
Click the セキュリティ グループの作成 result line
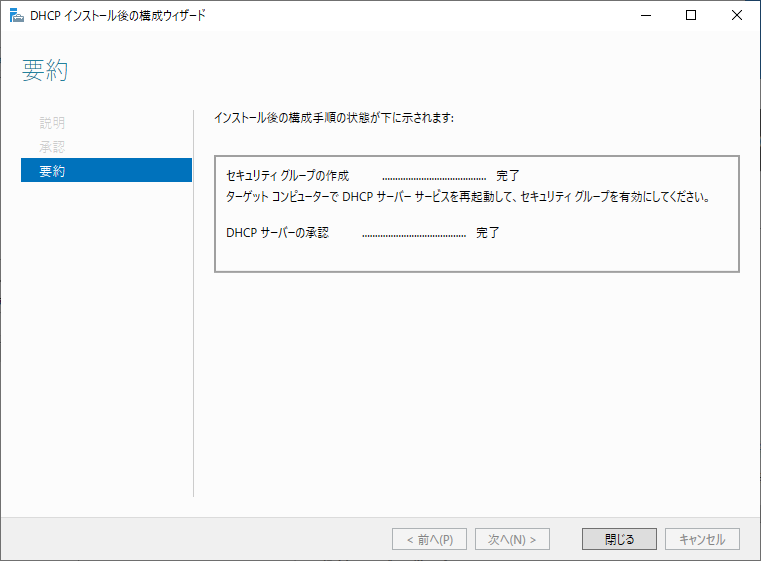[x=288, y=176]
